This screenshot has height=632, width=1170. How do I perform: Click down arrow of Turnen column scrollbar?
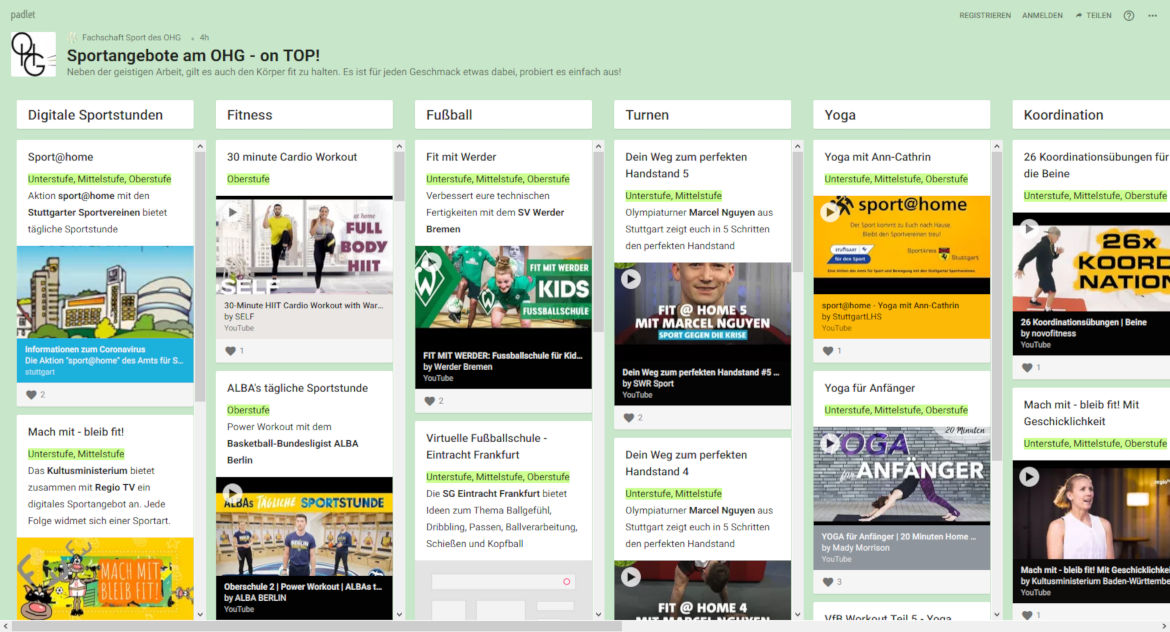798,615
